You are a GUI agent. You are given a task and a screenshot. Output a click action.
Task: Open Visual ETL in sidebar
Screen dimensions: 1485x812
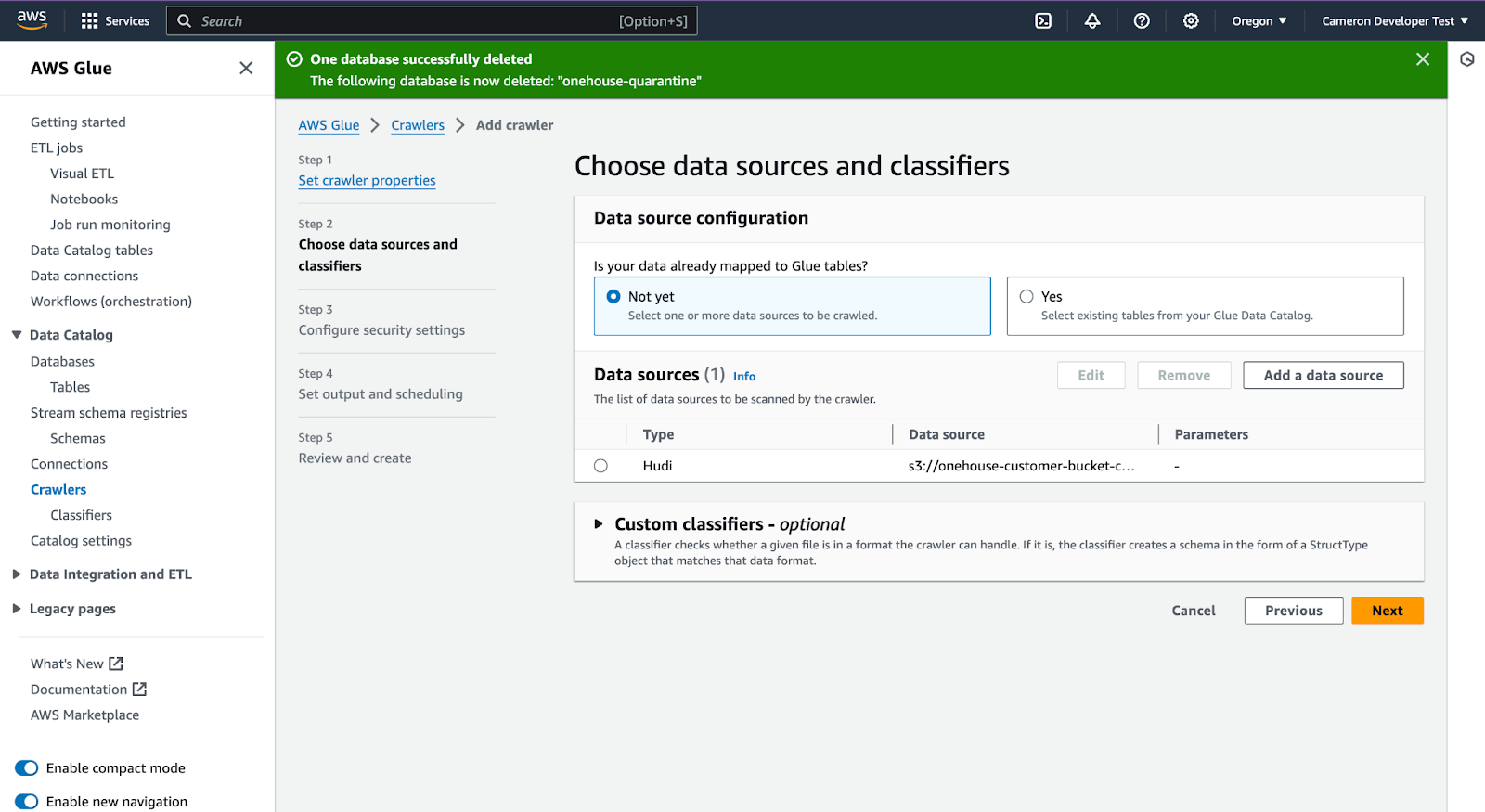(x=82, y=174)
